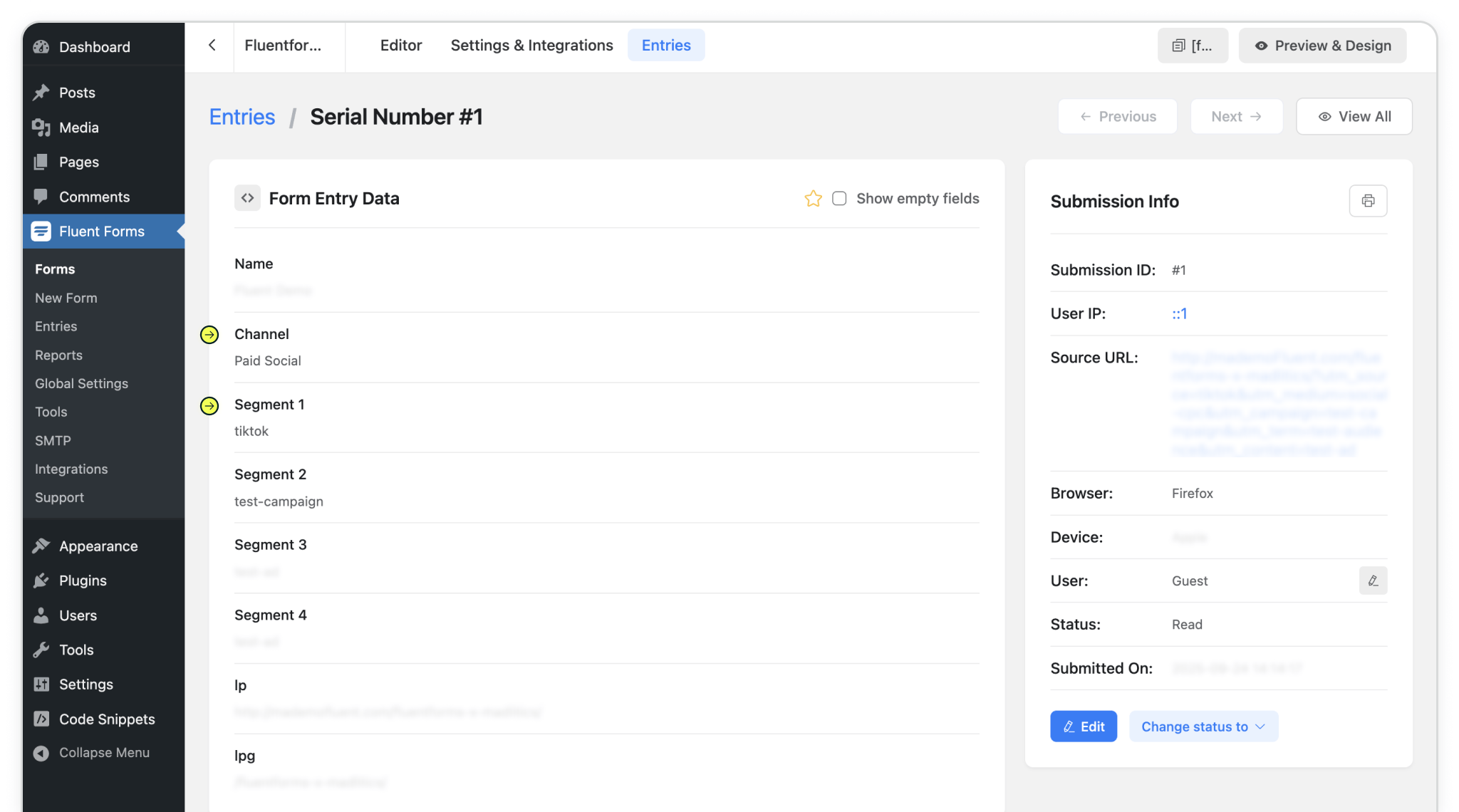Click the pencil icon next to Guest user
The width and height of the screenshot is (1459, 812).
click(x=1373, y=581)
